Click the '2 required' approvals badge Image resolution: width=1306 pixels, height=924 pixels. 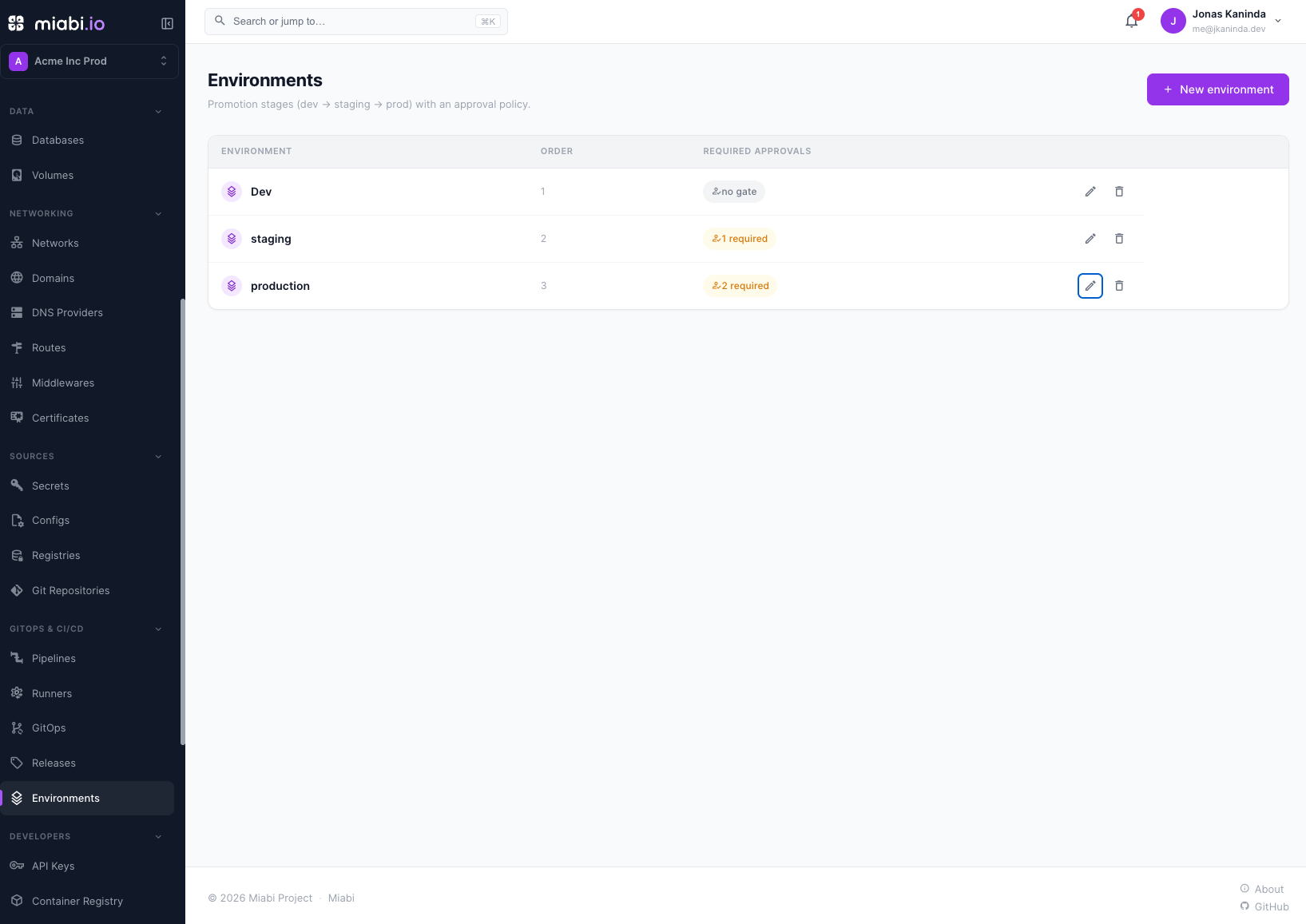click(x=740, y=286)
